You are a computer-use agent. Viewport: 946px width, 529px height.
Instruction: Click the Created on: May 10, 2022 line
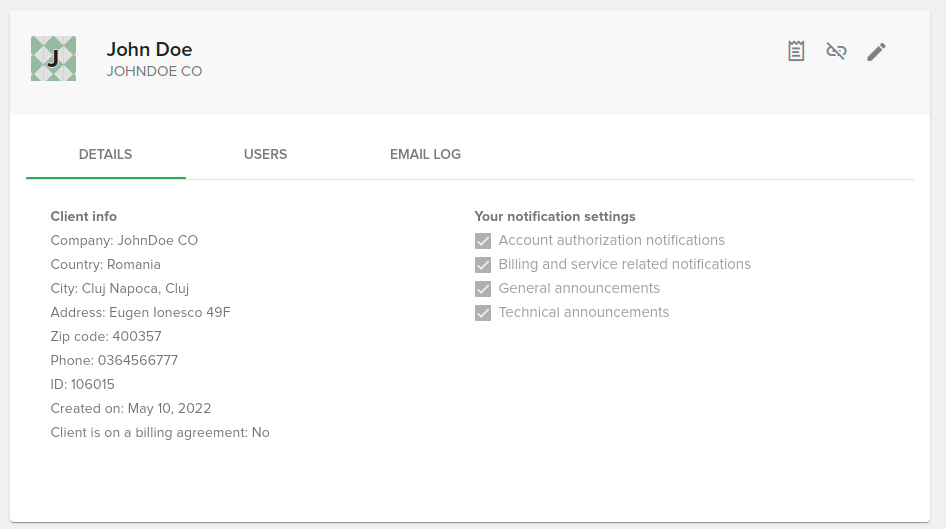pos(131,408)
